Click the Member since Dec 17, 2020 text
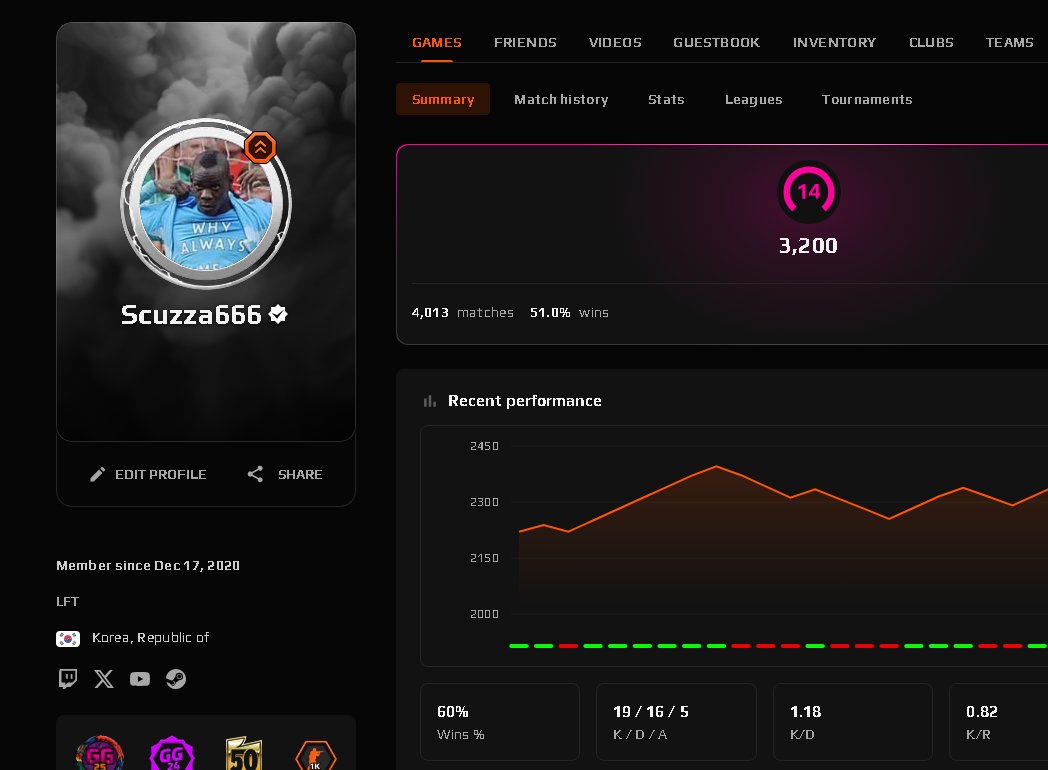 tap(148, 565)
